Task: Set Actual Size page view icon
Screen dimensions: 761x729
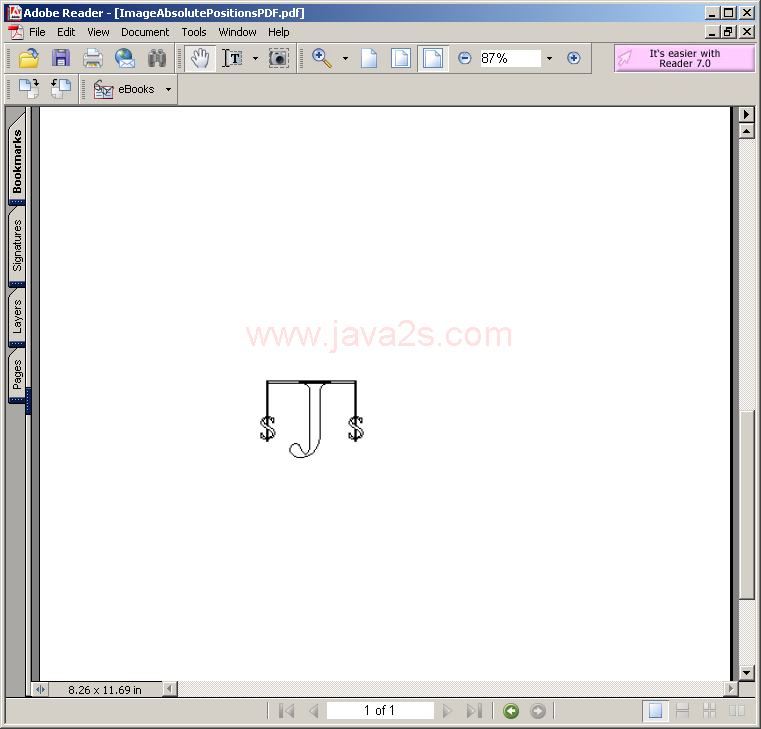Action: 369,59
